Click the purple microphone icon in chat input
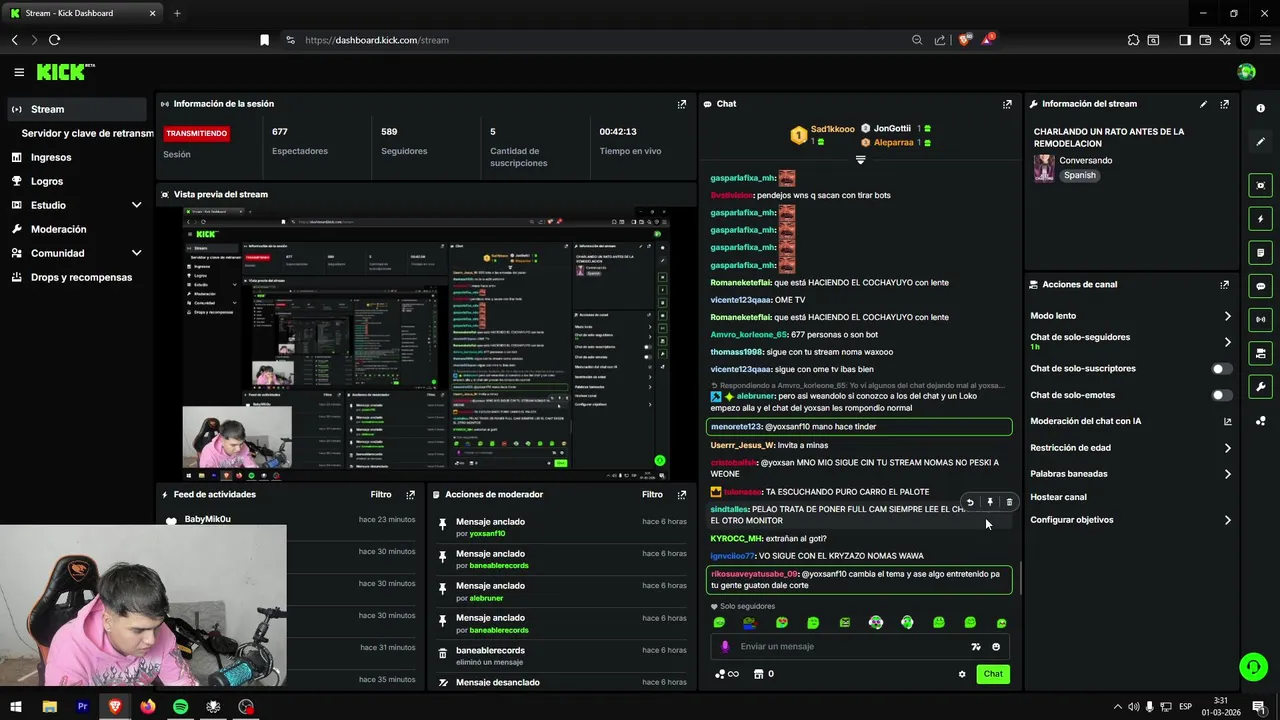 point(725,647)
